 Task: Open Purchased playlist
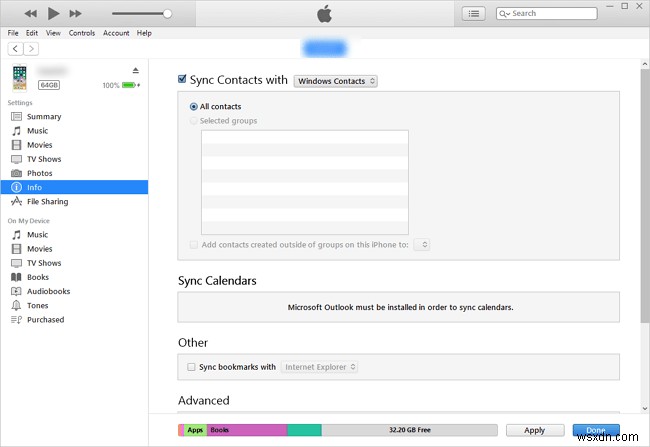tap(74, 320)
